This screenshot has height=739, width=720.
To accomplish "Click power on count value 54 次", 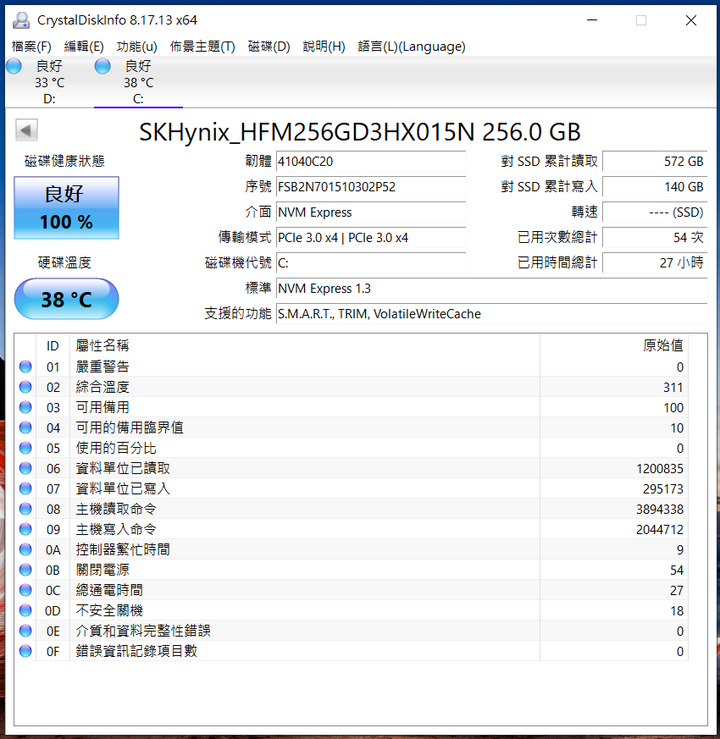I will point(655,238).
